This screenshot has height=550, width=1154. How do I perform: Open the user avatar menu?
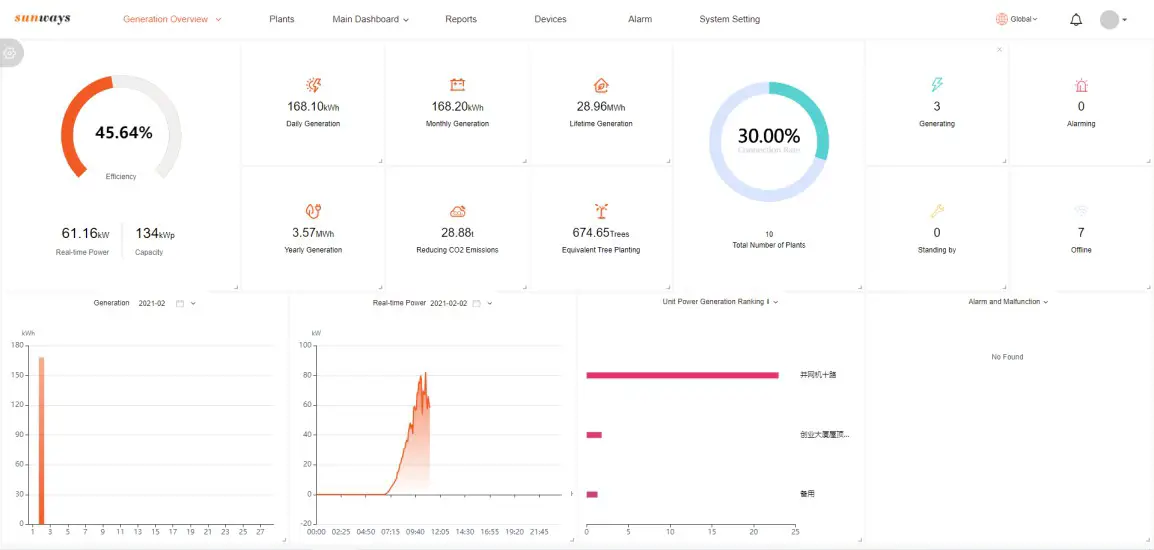tap(1109, 20)
